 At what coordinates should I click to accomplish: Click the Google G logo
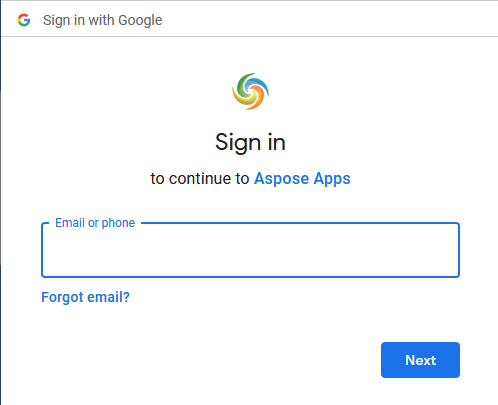24,20
